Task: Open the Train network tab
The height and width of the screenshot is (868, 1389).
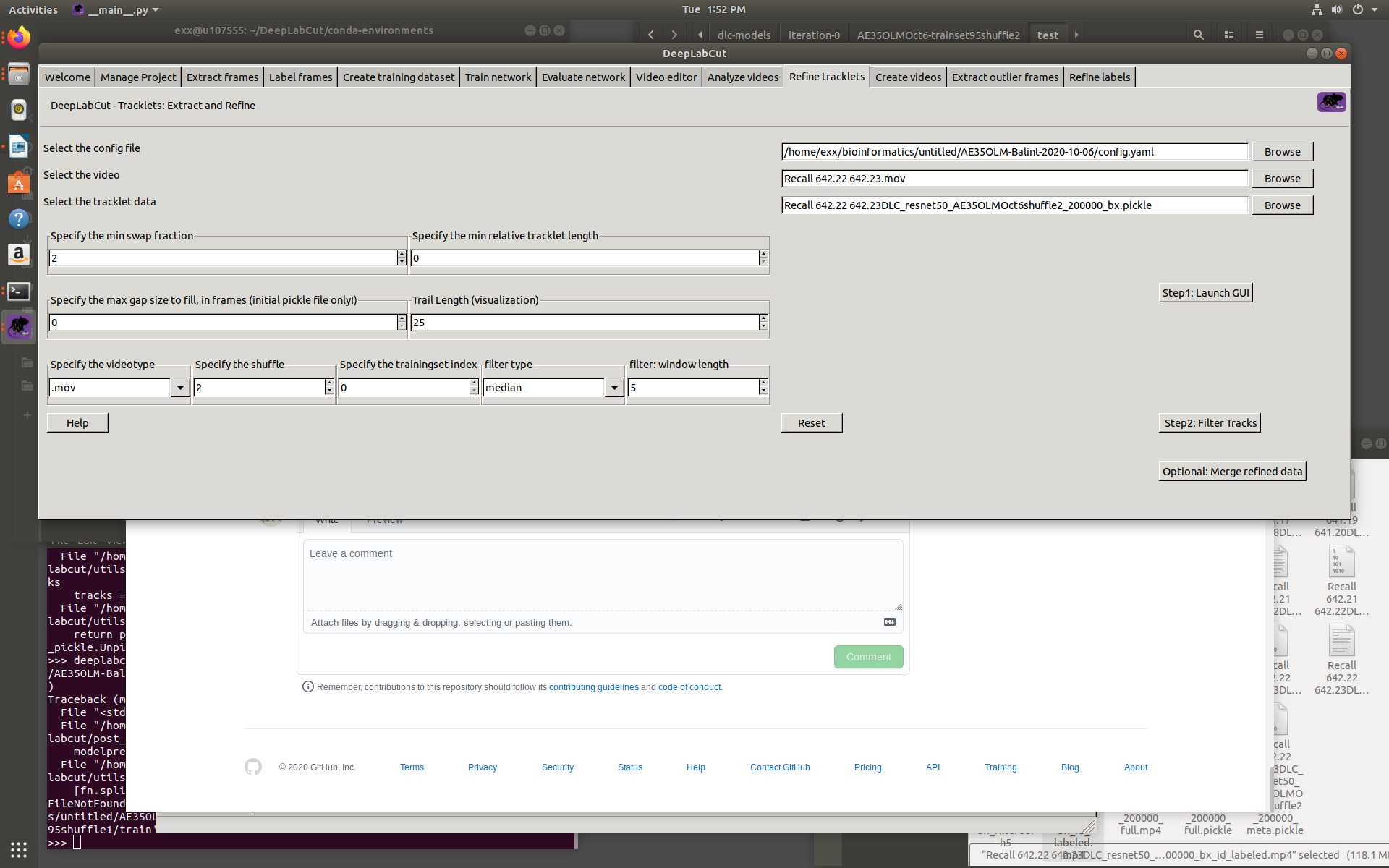Action: tap(498, 77)
